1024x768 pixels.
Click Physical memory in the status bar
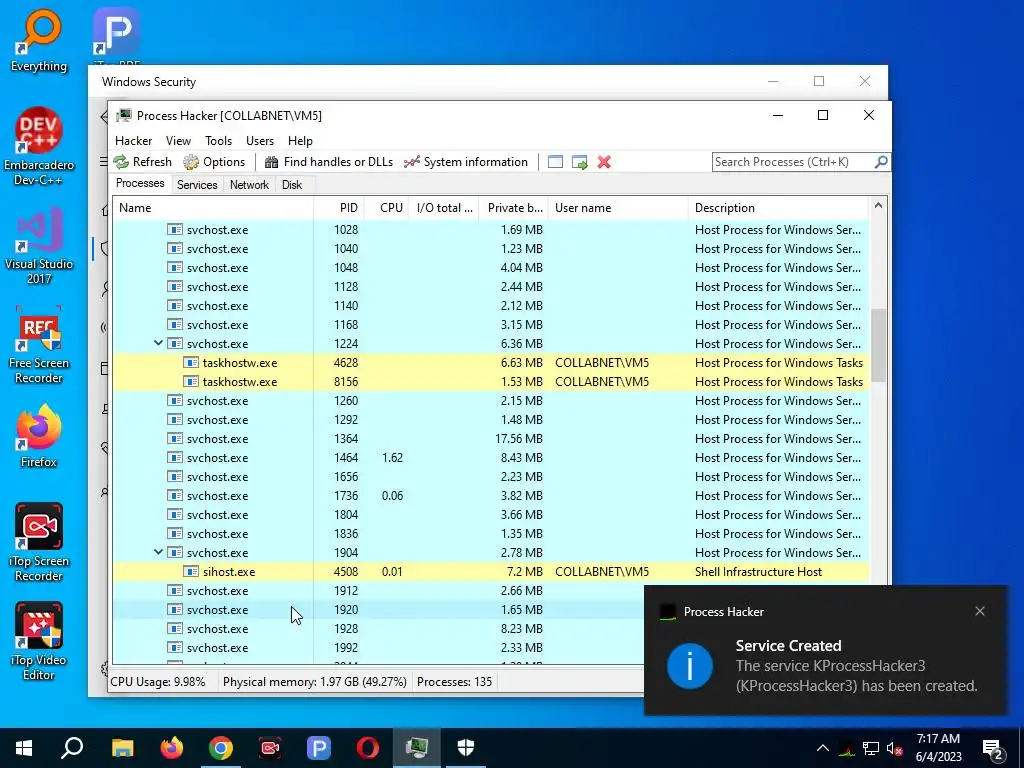(314, 682)
